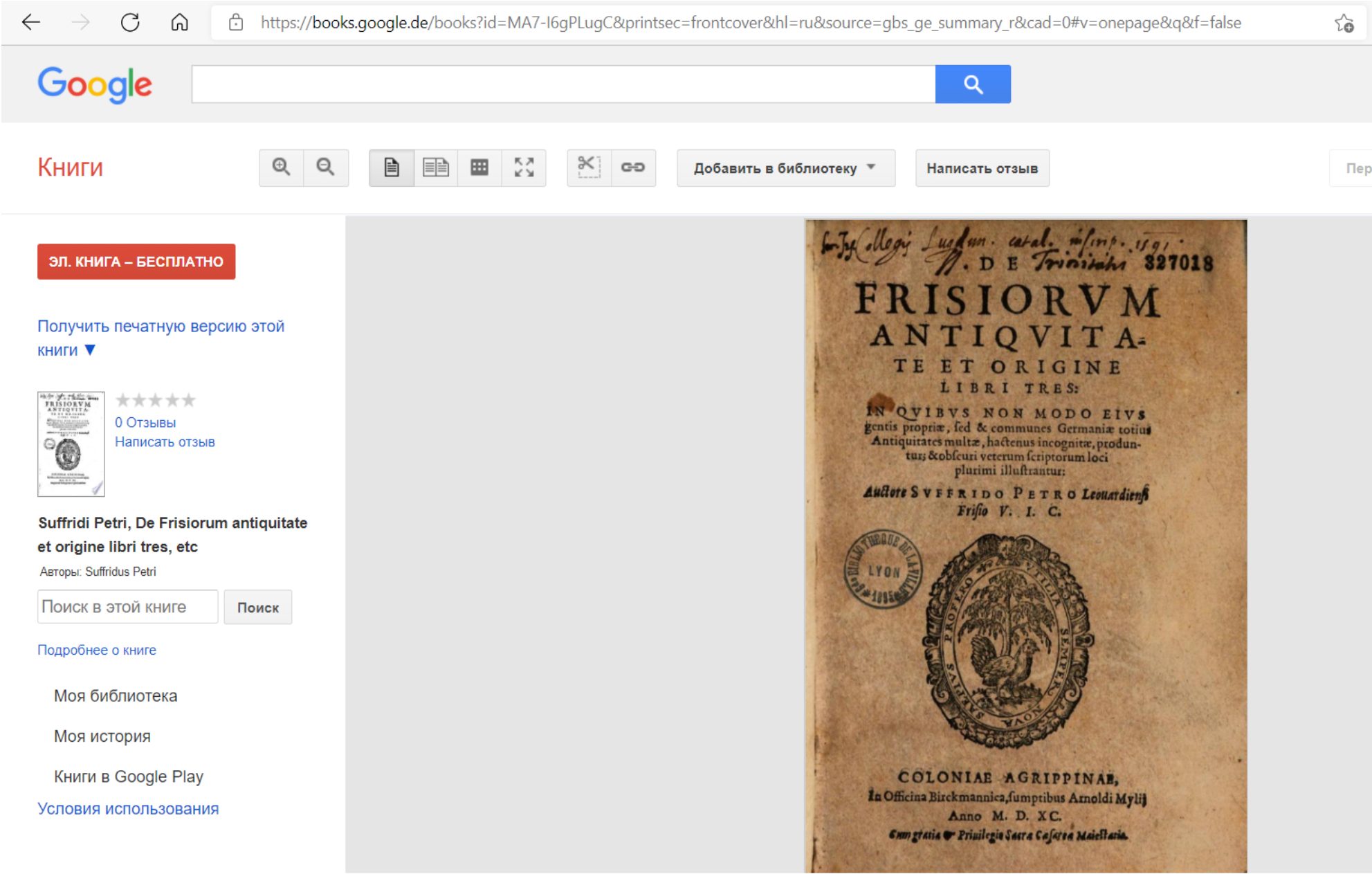Click the 'Поиск' button

pos(258,607)
